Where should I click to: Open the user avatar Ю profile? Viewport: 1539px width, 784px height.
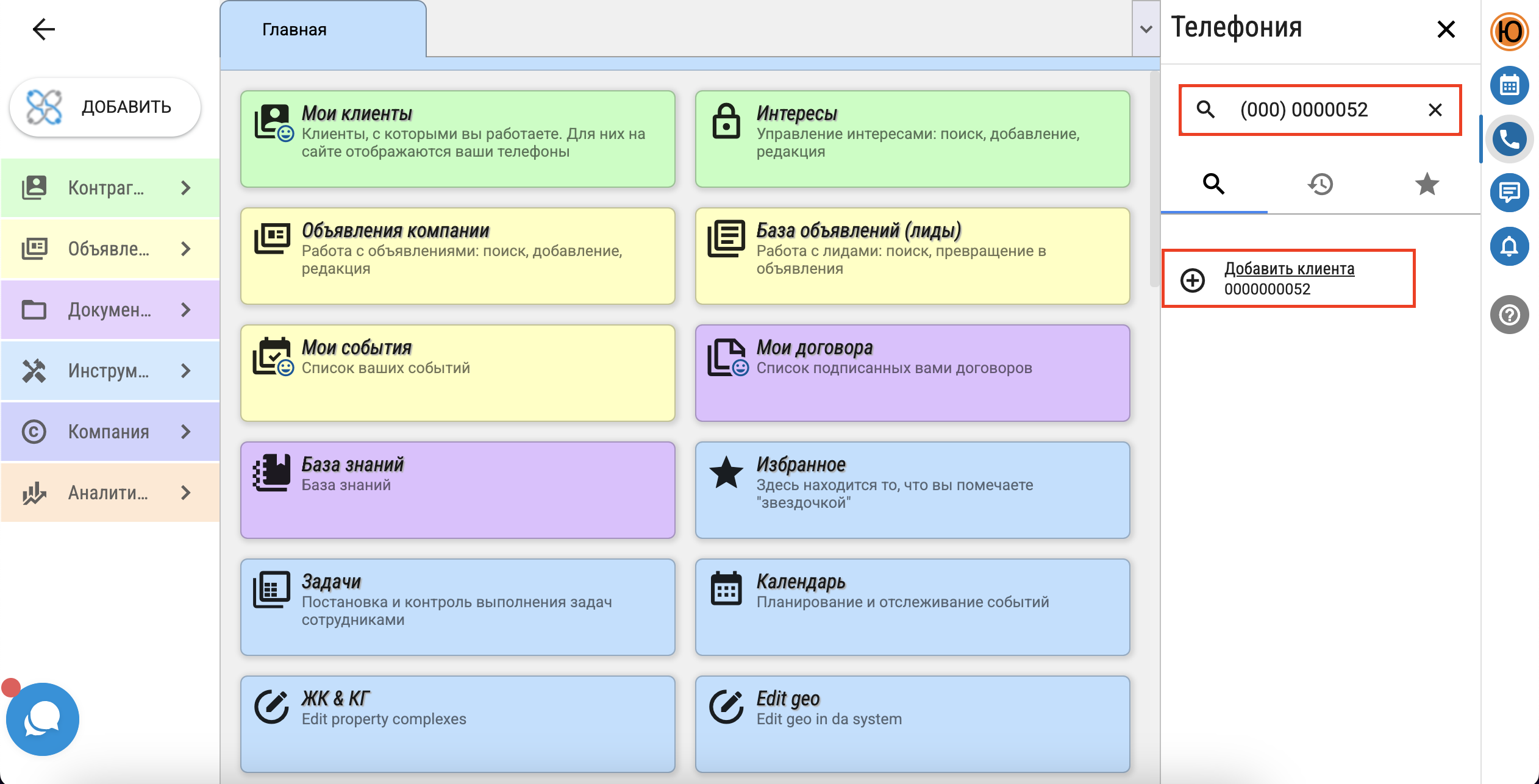coord(1509,32)
